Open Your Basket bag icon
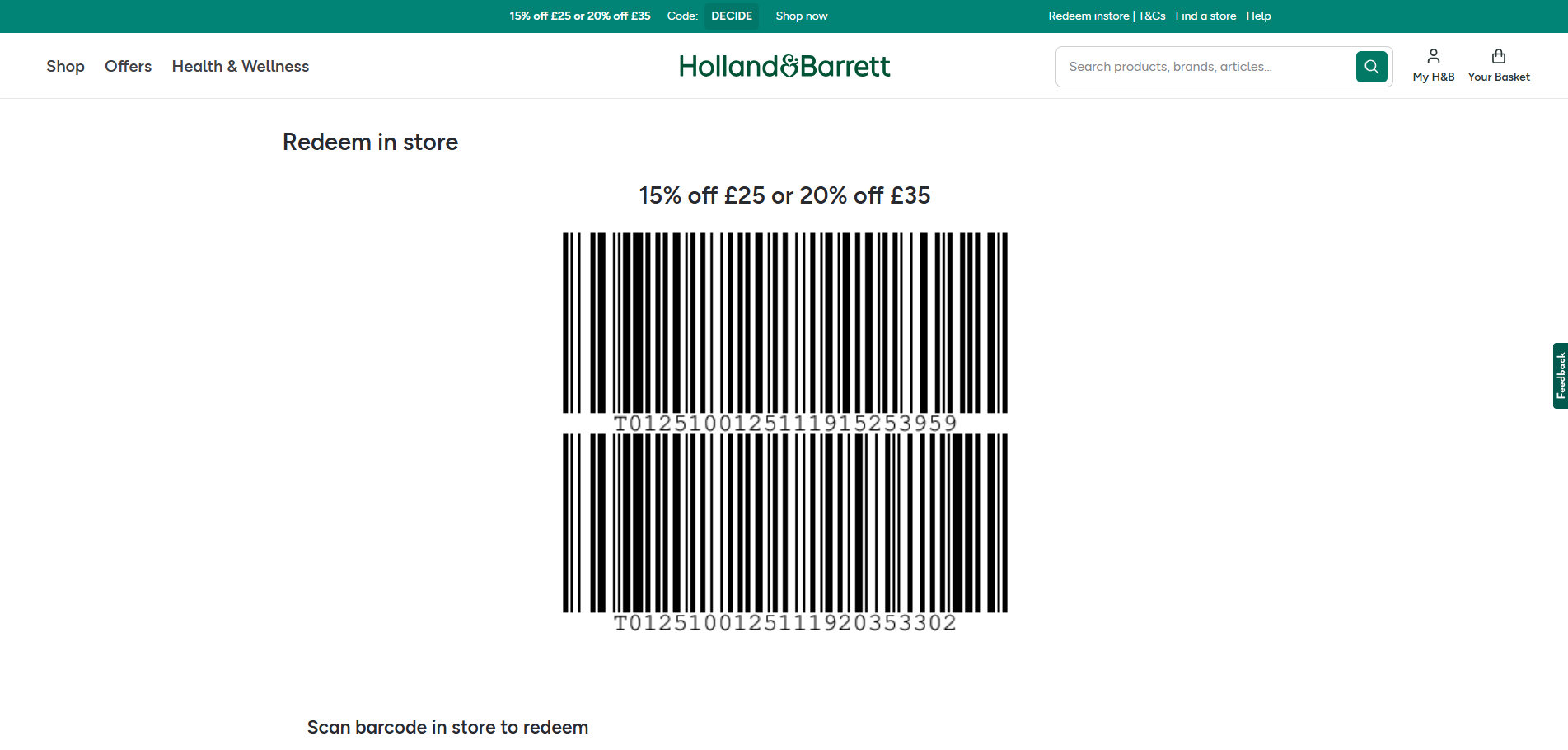 [1498, 57]
